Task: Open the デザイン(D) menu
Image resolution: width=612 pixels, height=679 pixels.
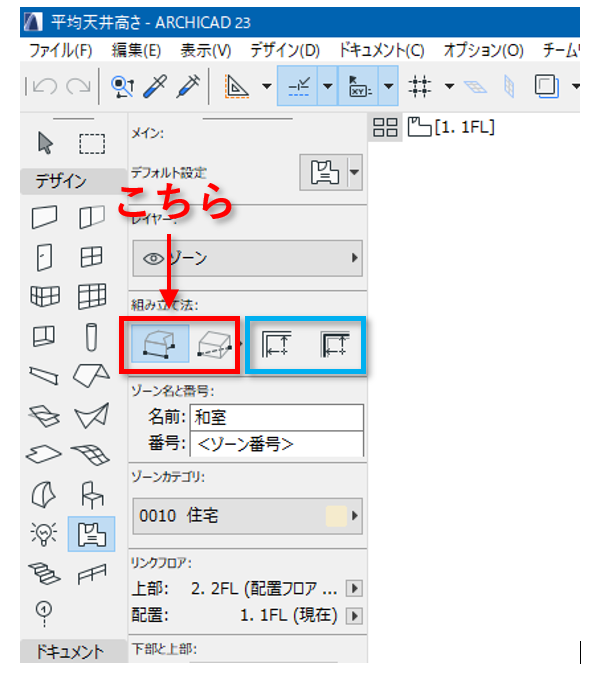Action: point(285,51)
